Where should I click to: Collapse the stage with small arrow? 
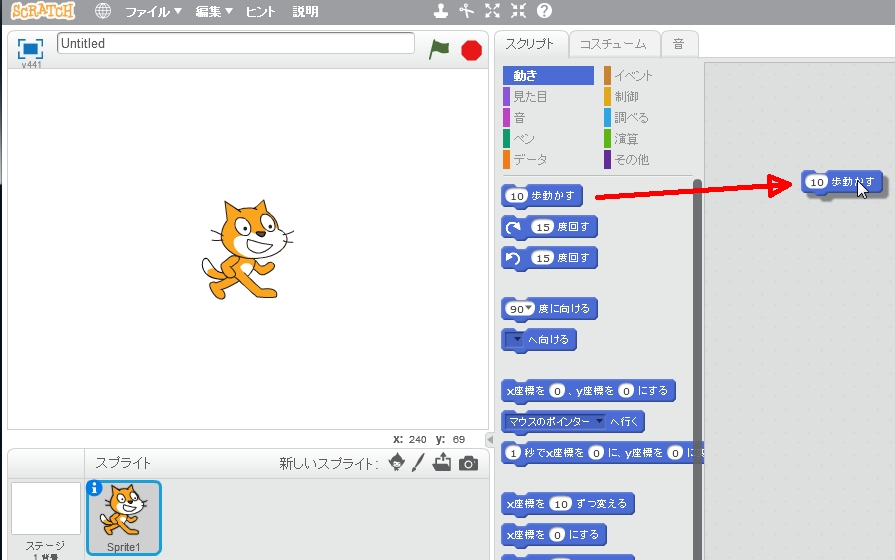(490, 440)
